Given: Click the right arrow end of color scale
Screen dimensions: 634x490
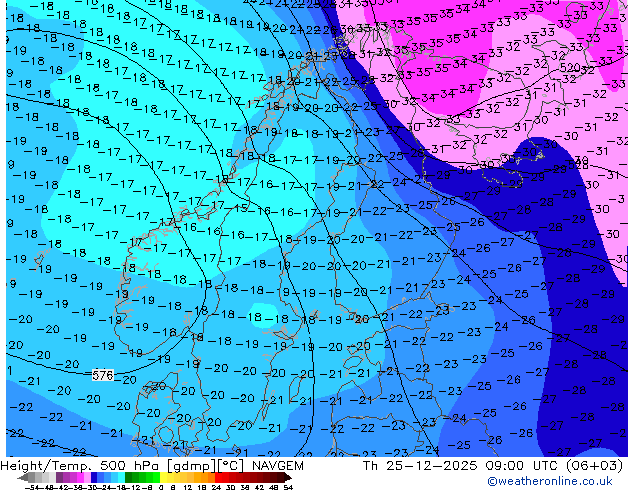Looking at the screenshot, I should pos(287,477).
